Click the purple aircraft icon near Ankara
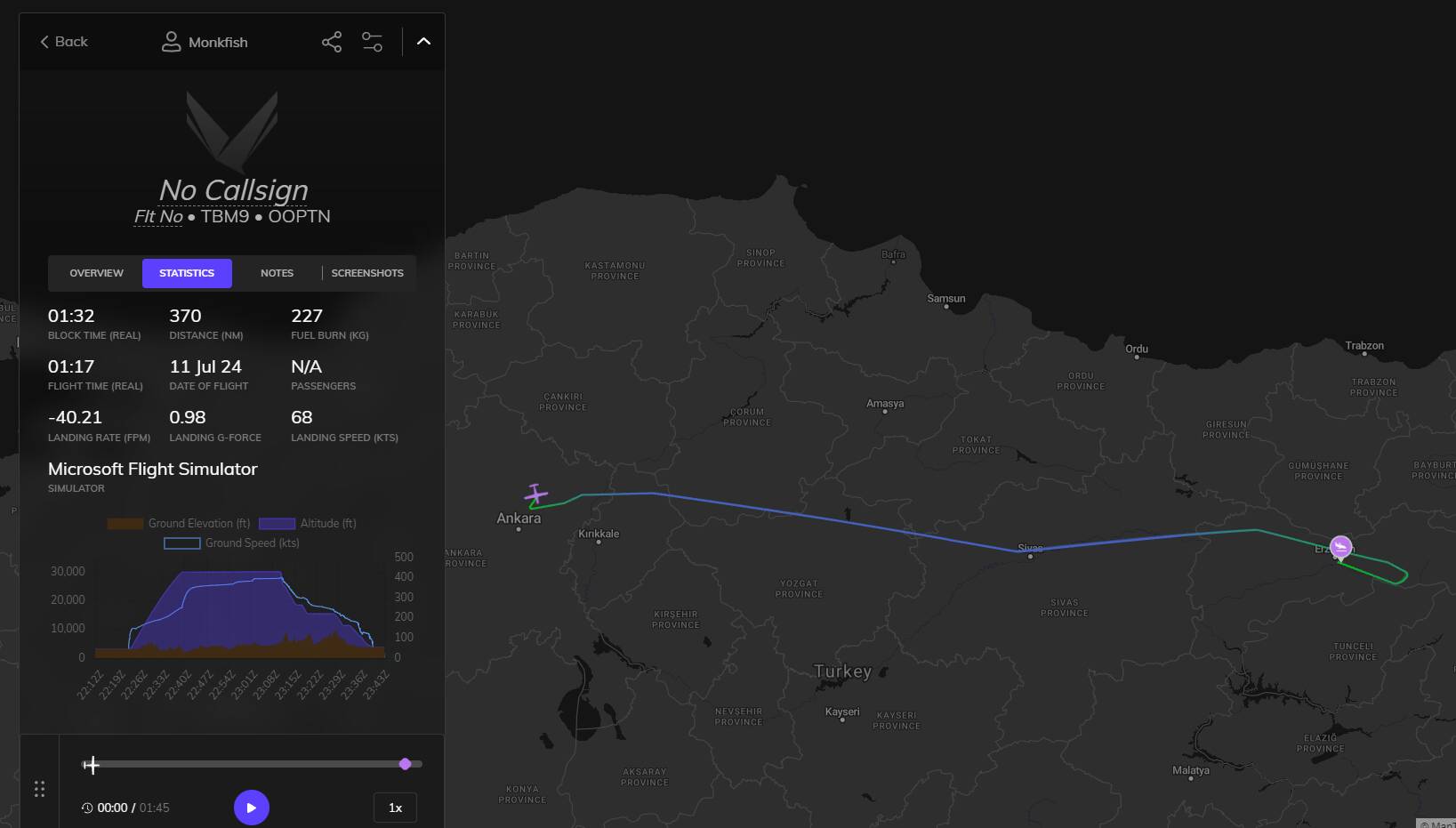The width and height of the screenshot is (1456, 828). tap(535, 494)
